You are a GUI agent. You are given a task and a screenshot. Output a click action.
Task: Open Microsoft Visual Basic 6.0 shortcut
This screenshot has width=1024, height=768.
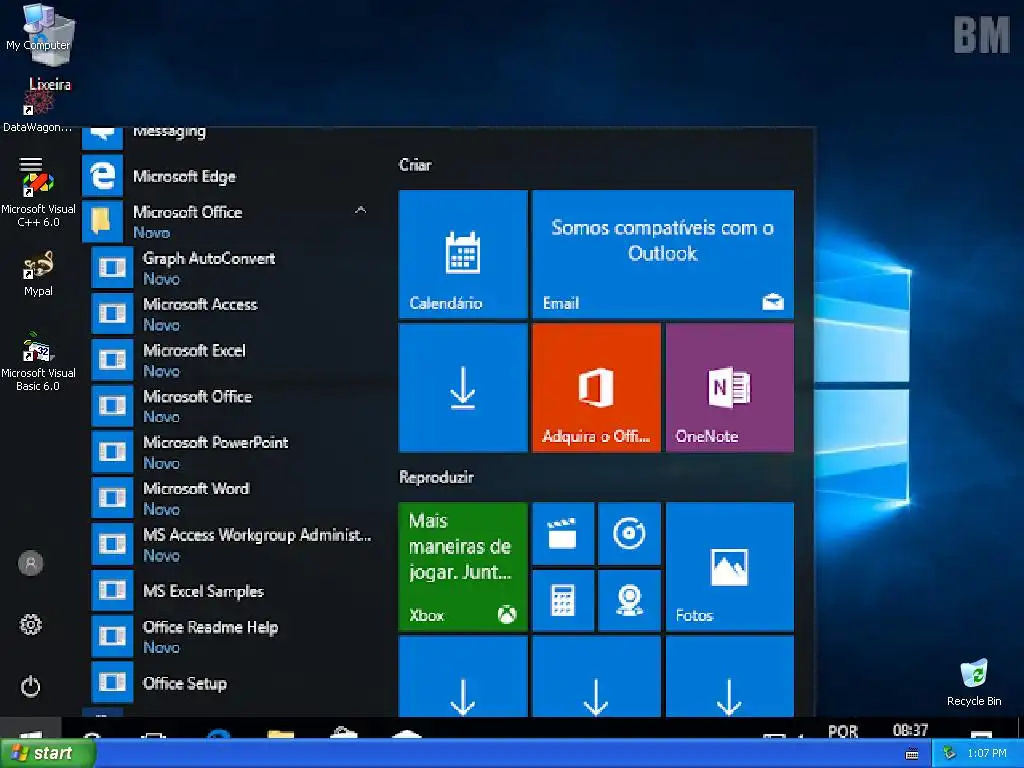tap(38, 362)
